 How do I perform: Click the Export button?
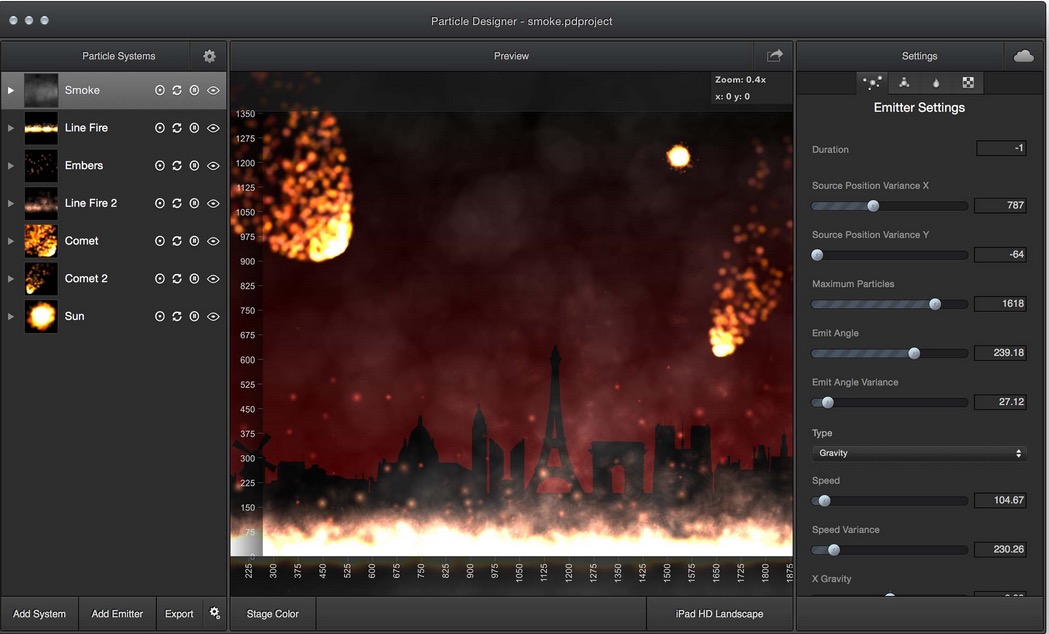tap(179, 614)
